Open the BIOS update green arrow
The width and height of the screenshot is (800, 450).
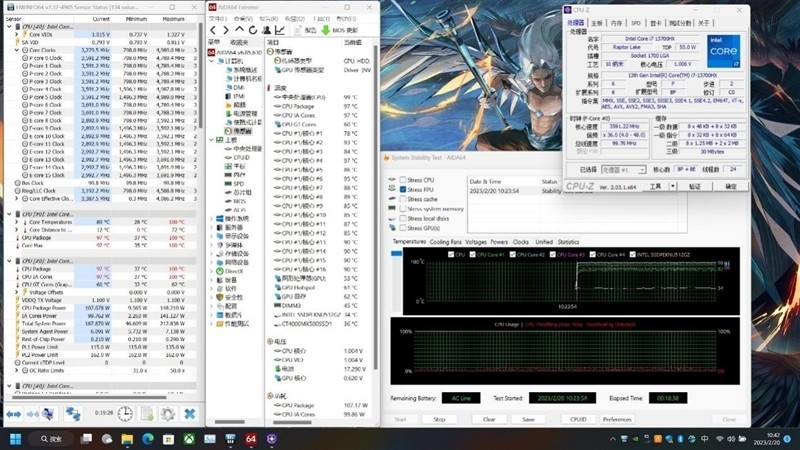[325, 30]
